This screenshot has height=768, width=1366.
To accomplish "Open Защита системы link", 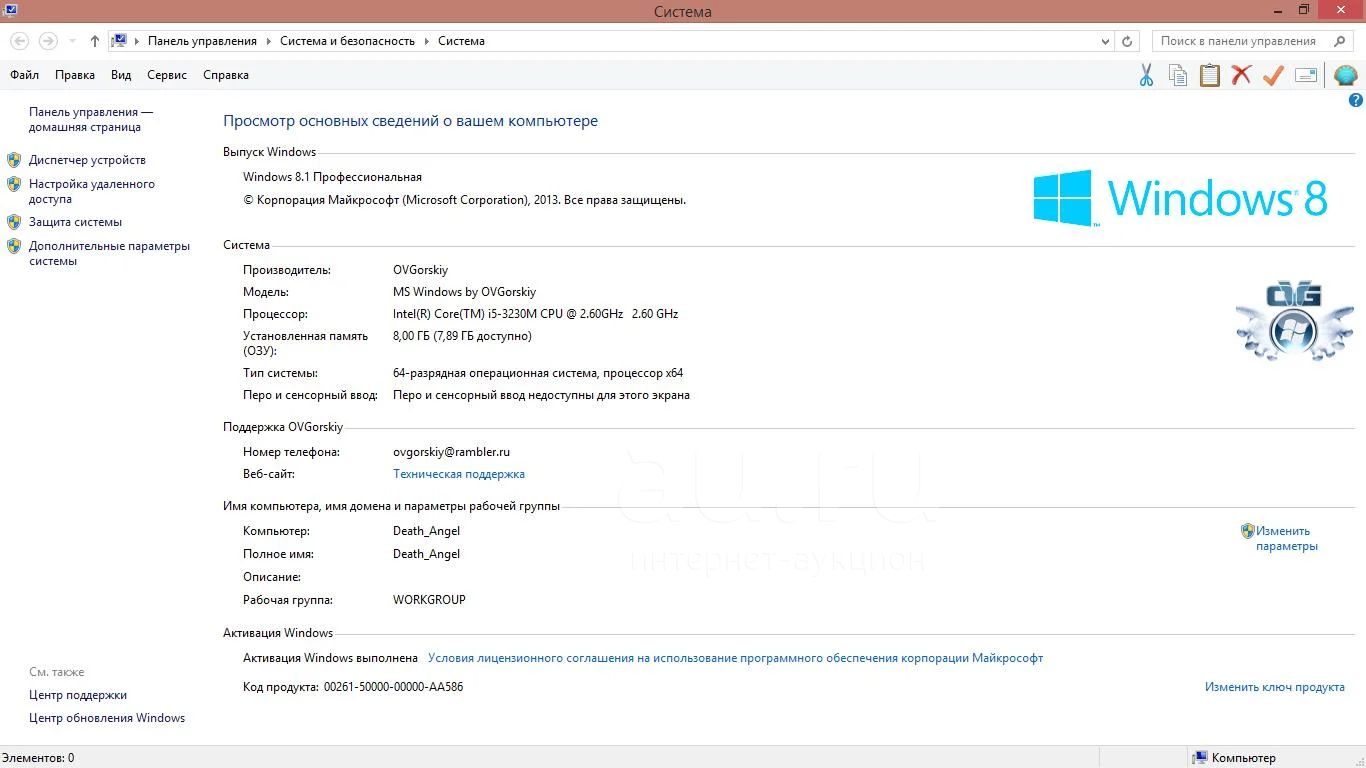I will tap(75, 222).
